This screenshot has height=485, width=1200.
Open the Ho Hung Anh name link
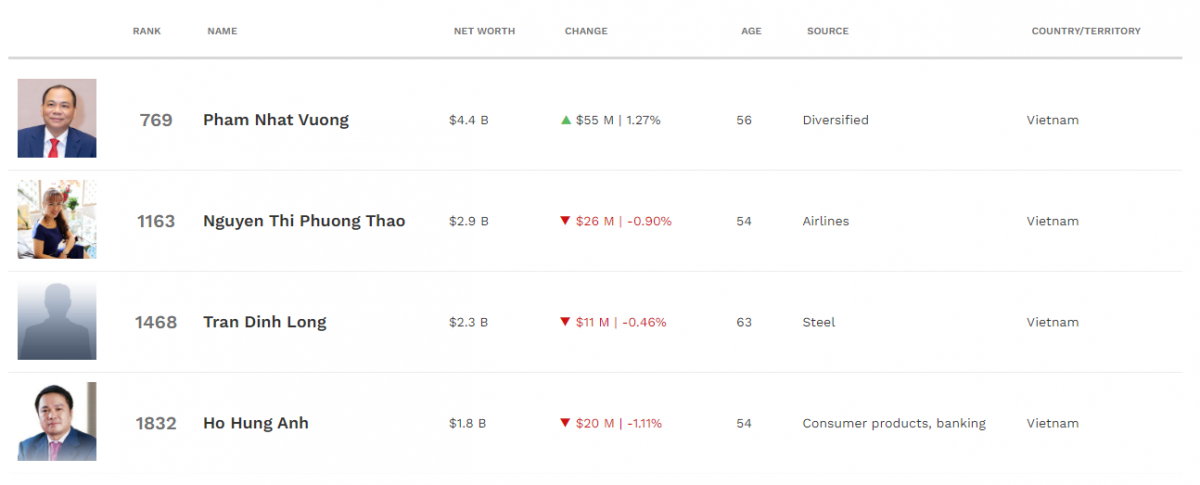[256, 423]
